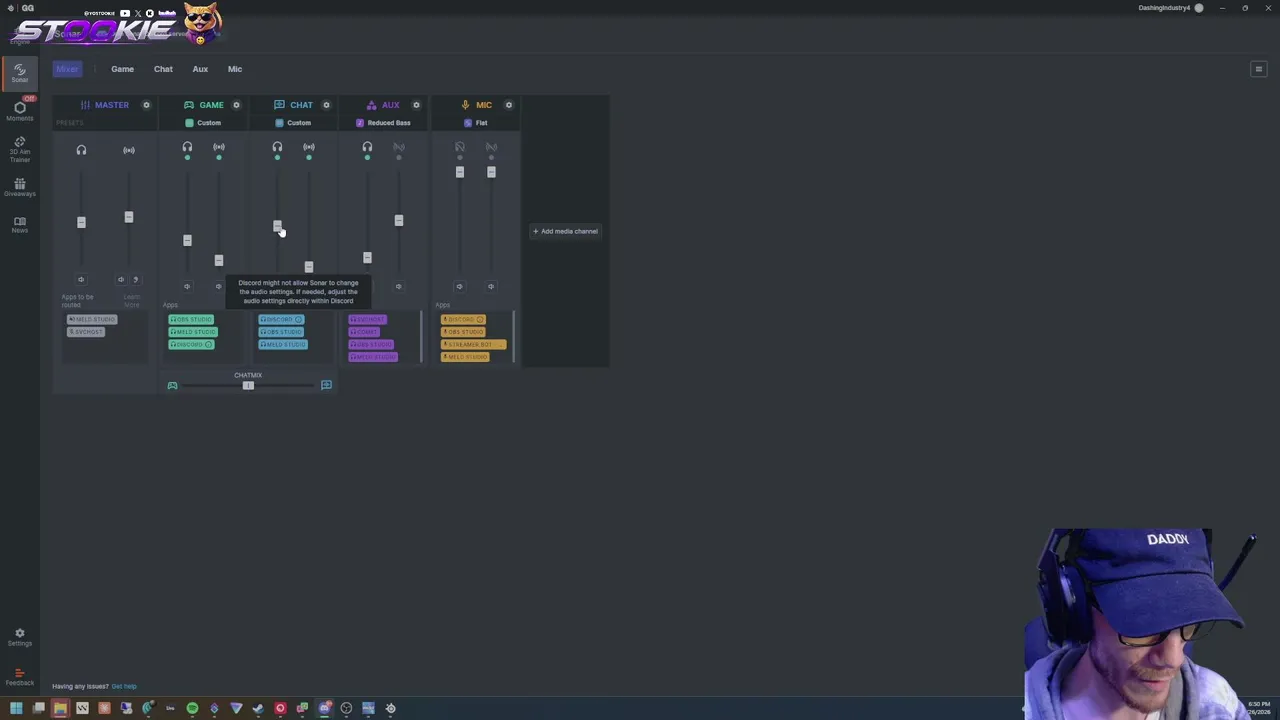Mute the Aux stream fader

[398, 286]
